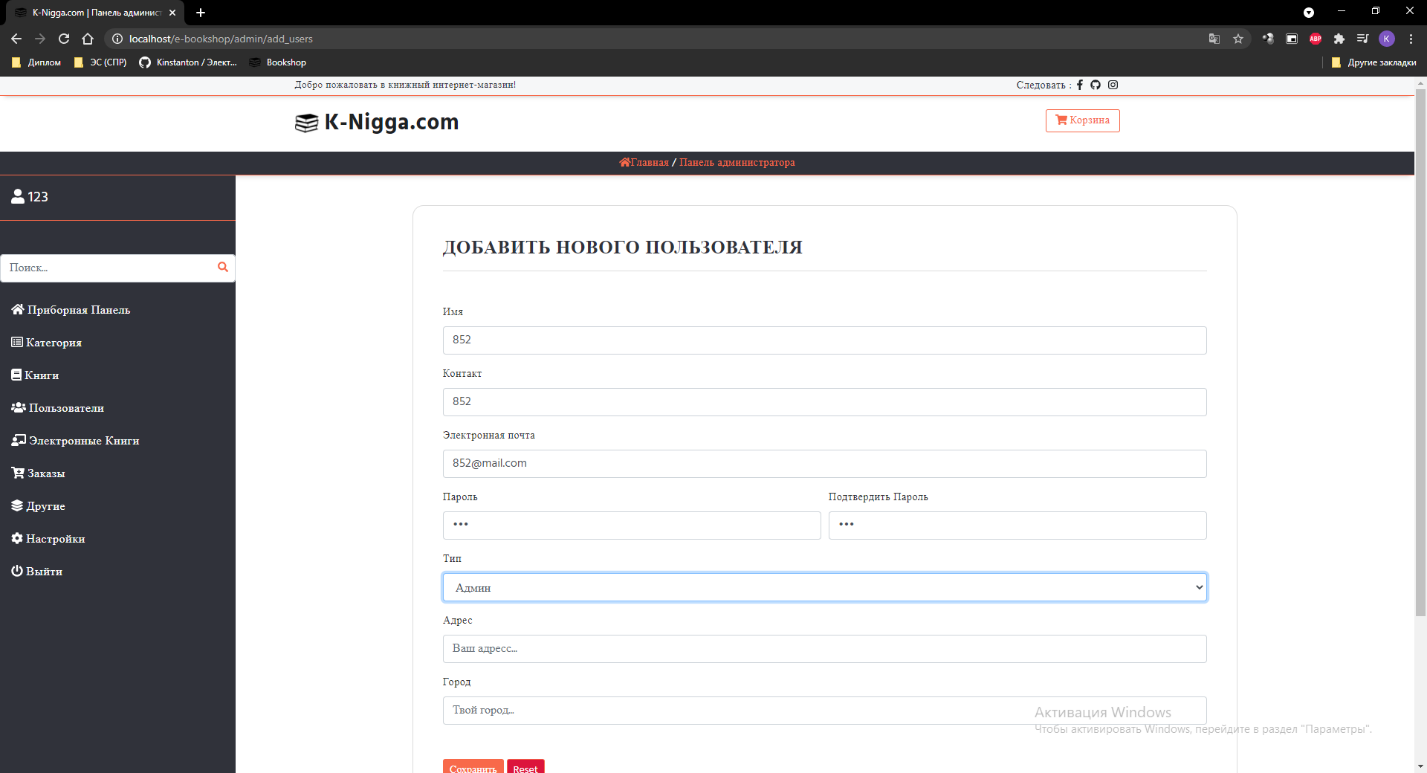The height and width of the screenshot is (773, 1427).
Task: Open the Другие закладки bookmarks folder
Action: 1373,62
